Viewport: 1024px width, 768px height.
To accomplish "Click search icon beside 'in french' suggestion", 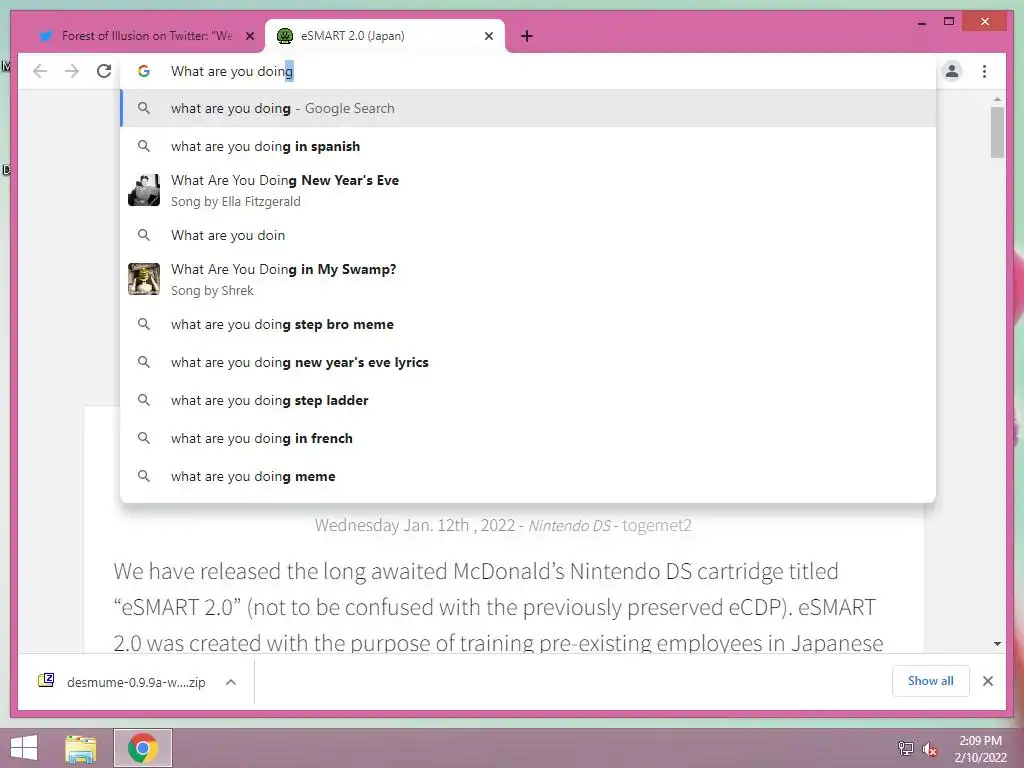I will tap(144, 438).
